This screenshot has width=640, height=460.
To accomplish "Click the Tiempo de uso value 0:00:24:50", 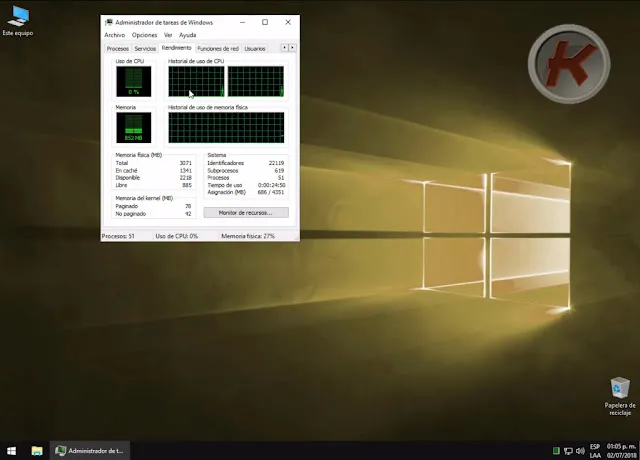I will click(271, 185).
